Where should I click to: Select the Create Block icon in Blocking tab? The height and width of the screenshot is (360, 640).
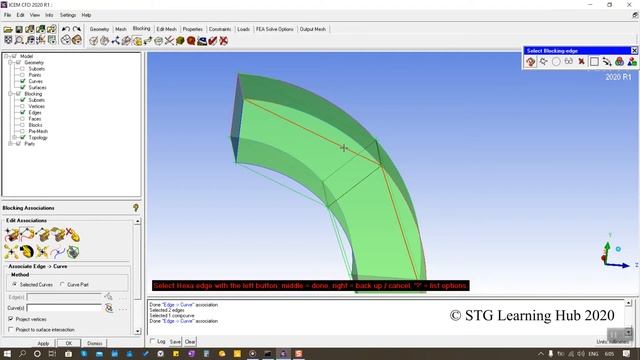pyautogui.click(x=93, y=41)
